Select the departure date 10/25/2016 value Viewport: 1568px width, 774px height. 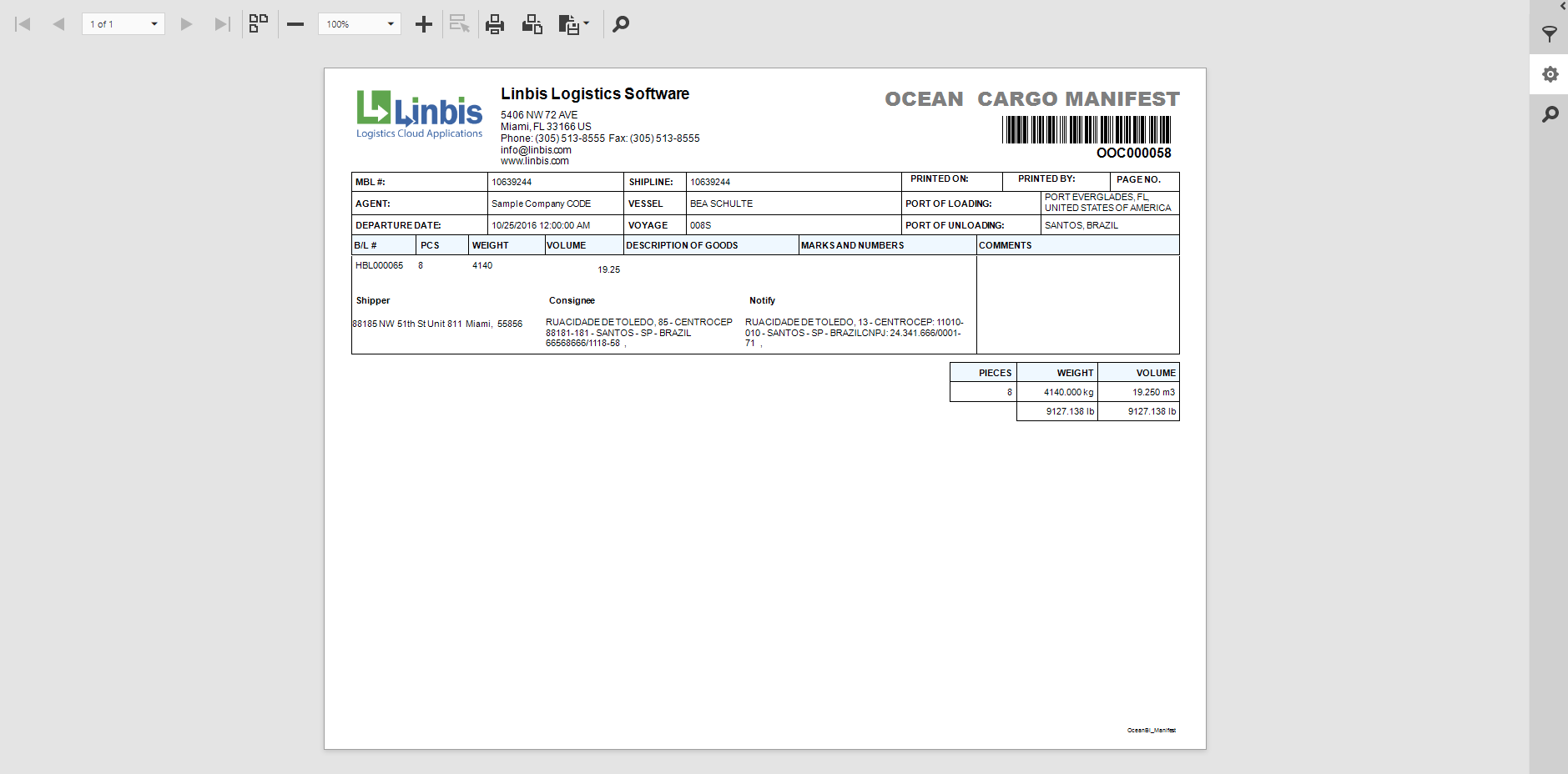(541, 225)
